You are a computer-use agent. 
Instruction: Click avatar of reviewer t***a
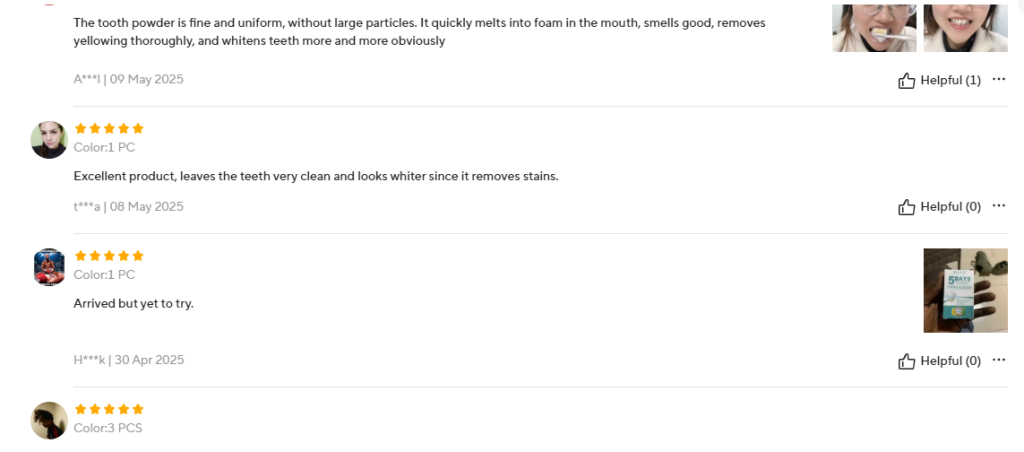point(49,140)
